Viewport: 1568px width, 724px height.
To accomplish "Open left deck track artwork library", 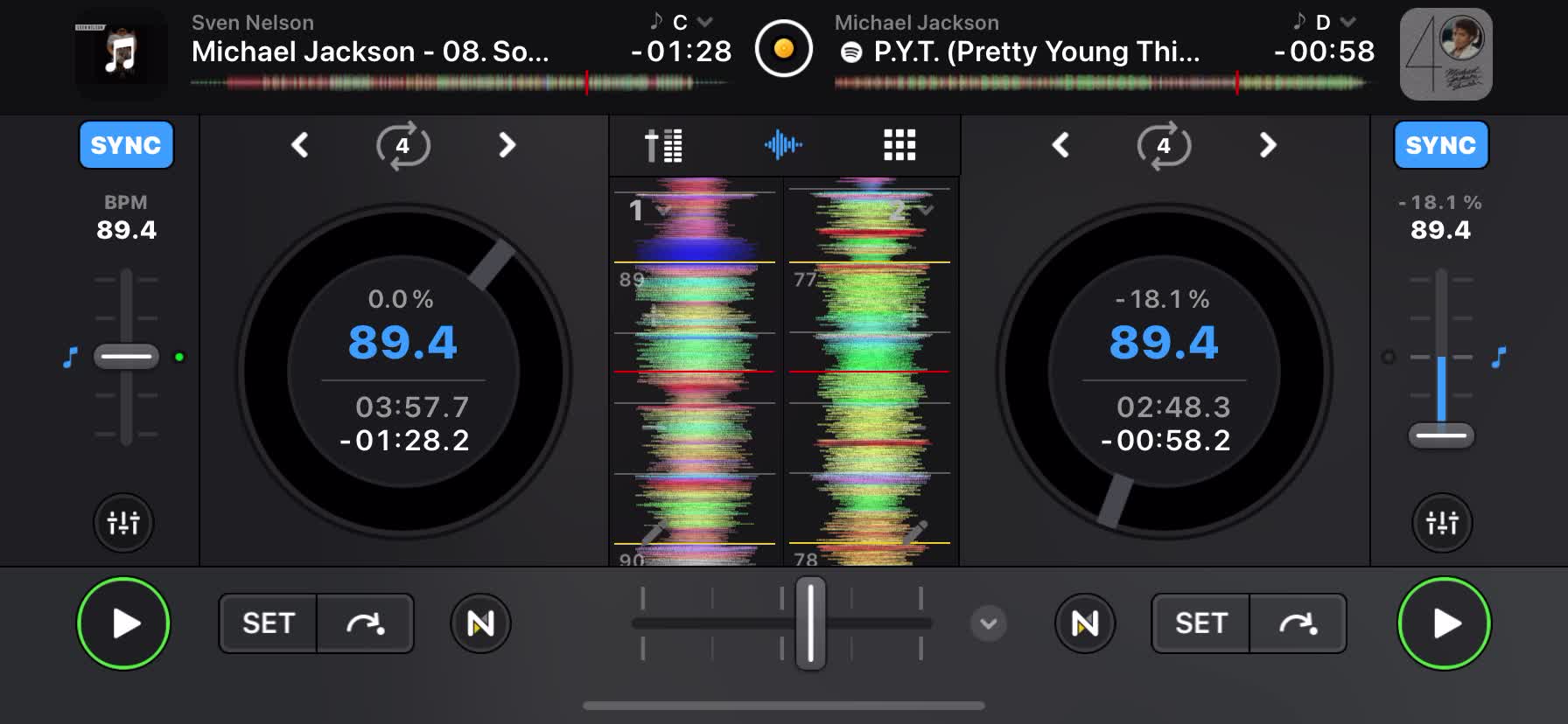I will [x=121, y=54].
